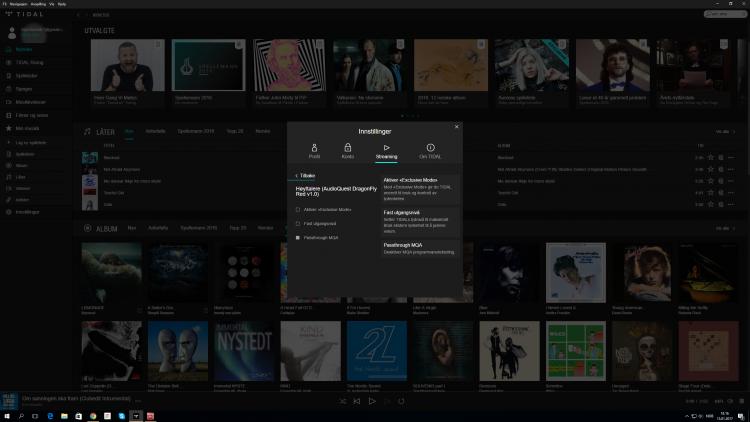This screenshot has width=750, height=422.
Task: Select the Nye tab under ALBUM
Action: point(132,228)
